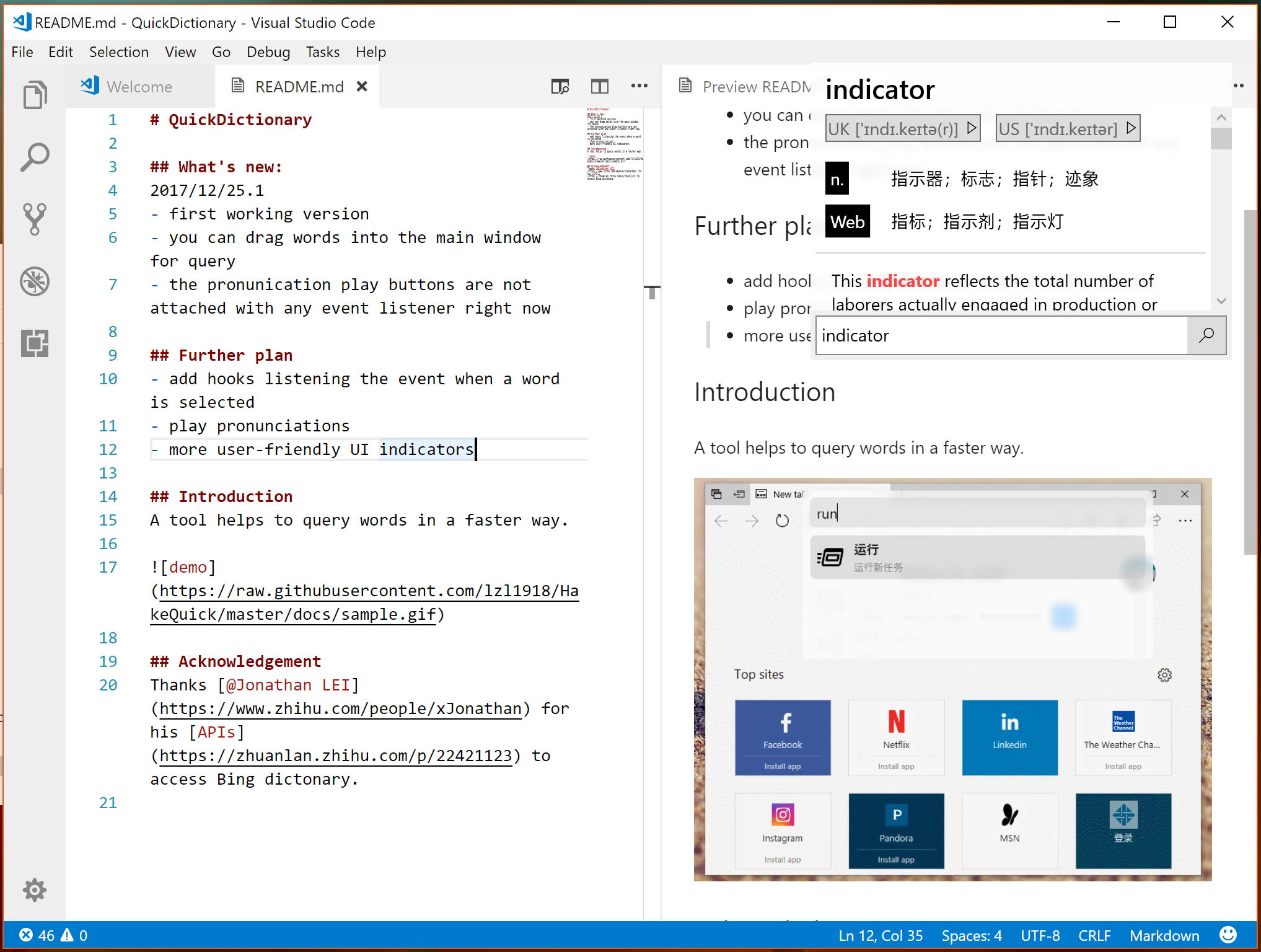This screenshot has width=1261, height=952.
Task: Click the dictionary word input field
Action: pyautogui.click(x=1001, y=335)
